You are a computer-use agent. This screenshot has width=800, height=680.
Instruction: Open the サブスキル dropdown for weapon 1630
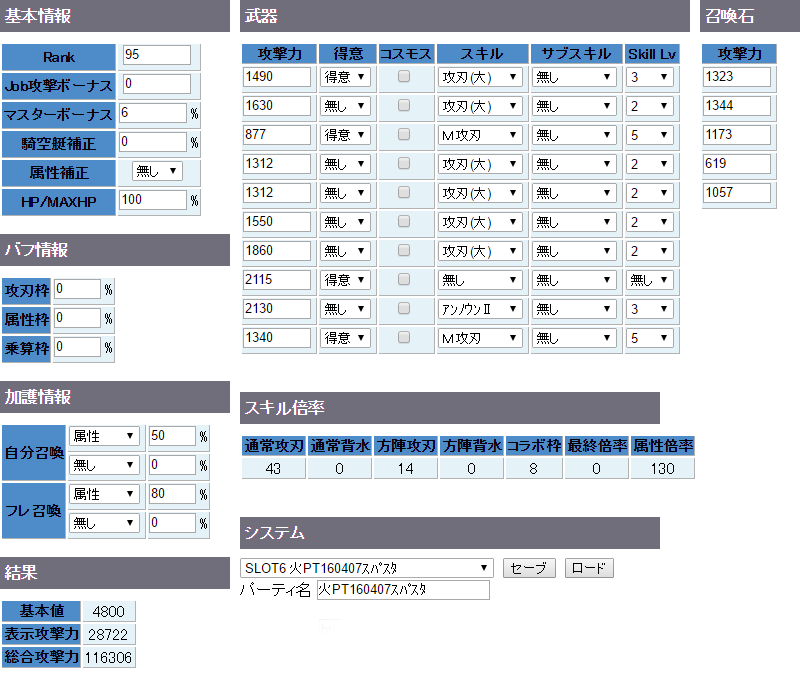click(574, 106)
